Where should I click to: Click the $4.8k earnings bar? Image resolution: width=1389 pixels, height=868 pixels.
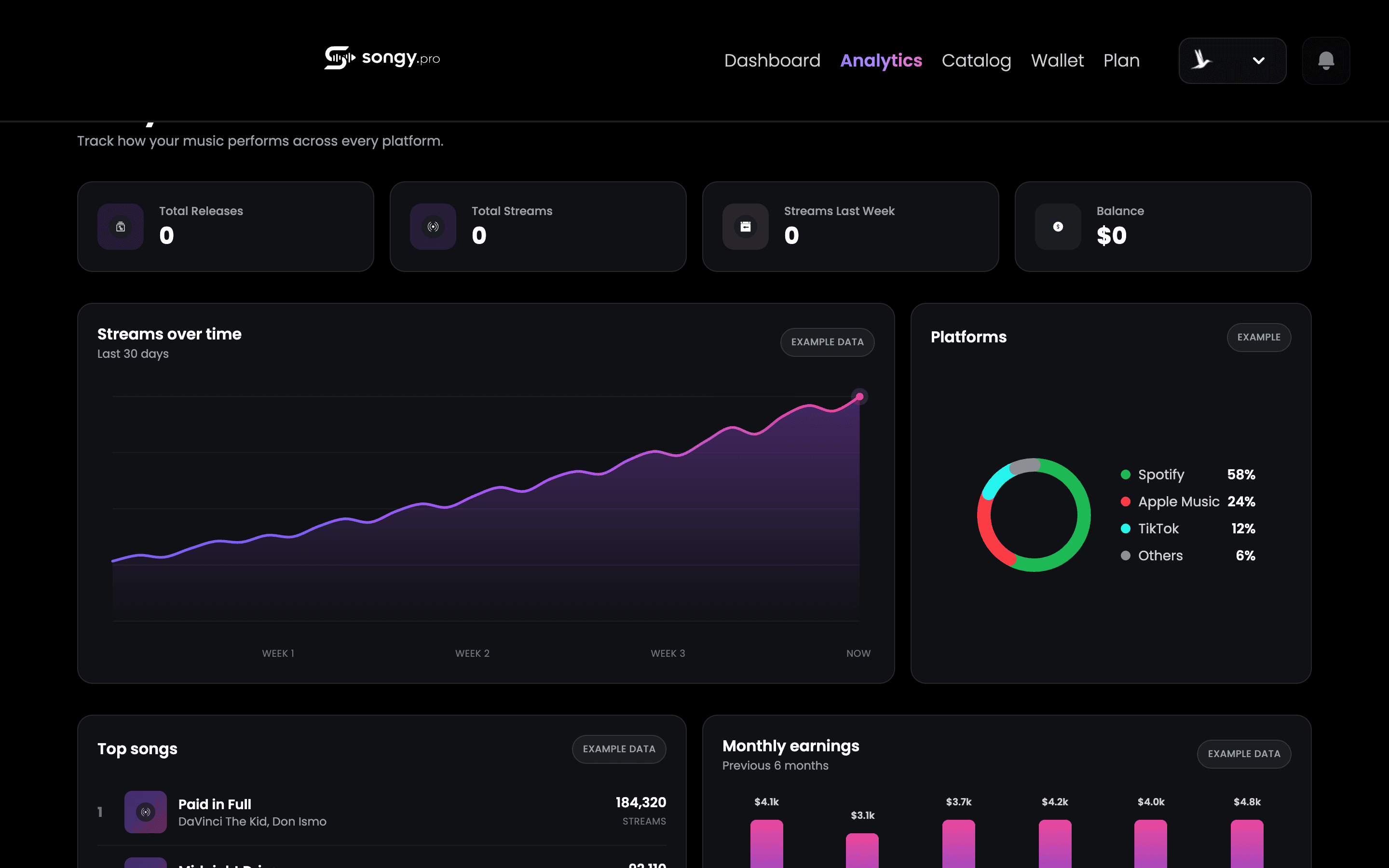click(1247, 844)
